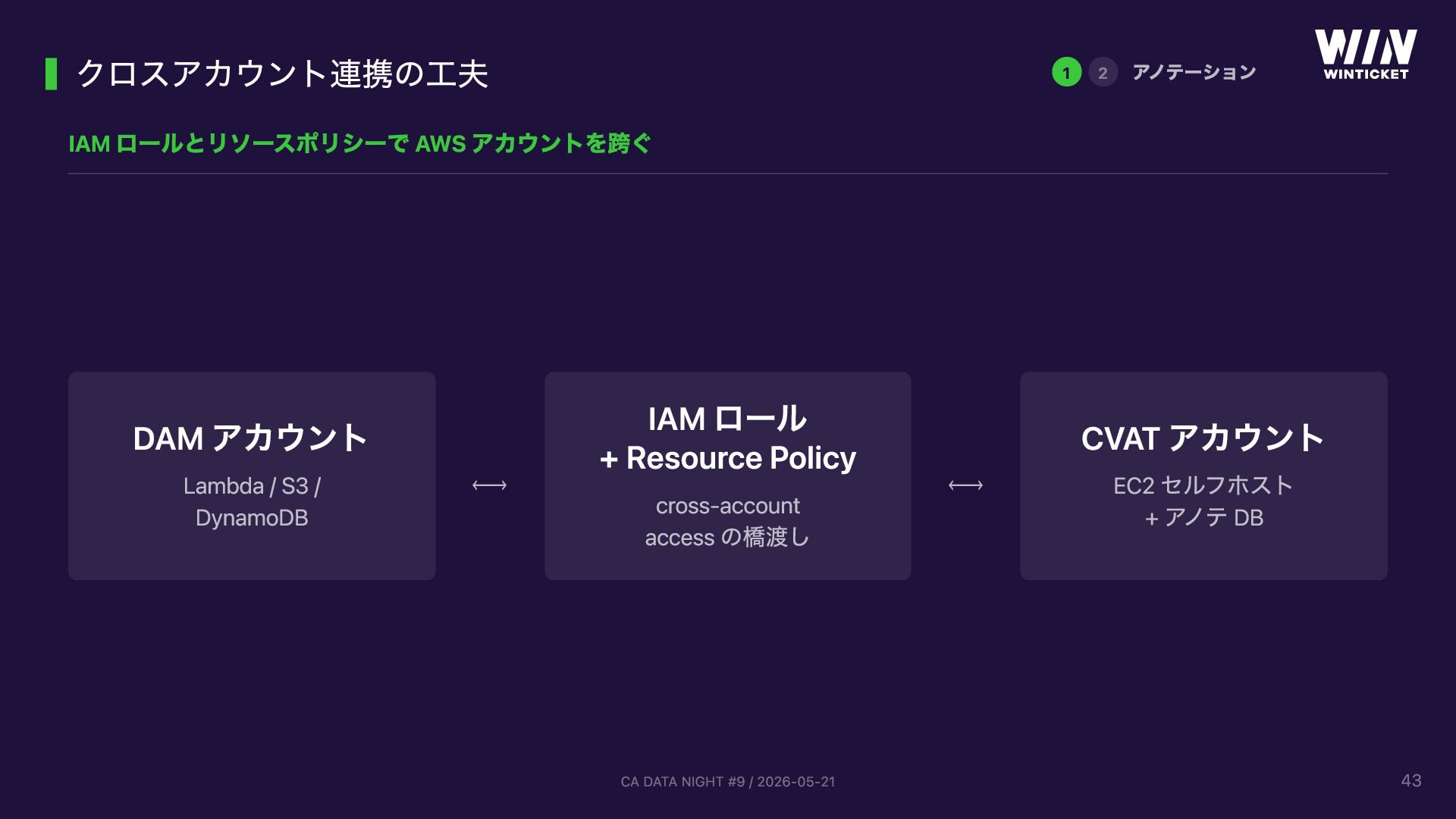Click DAM アカウント heading text
This screenshot has width=1456, height=819.
(x=250, y=438)
